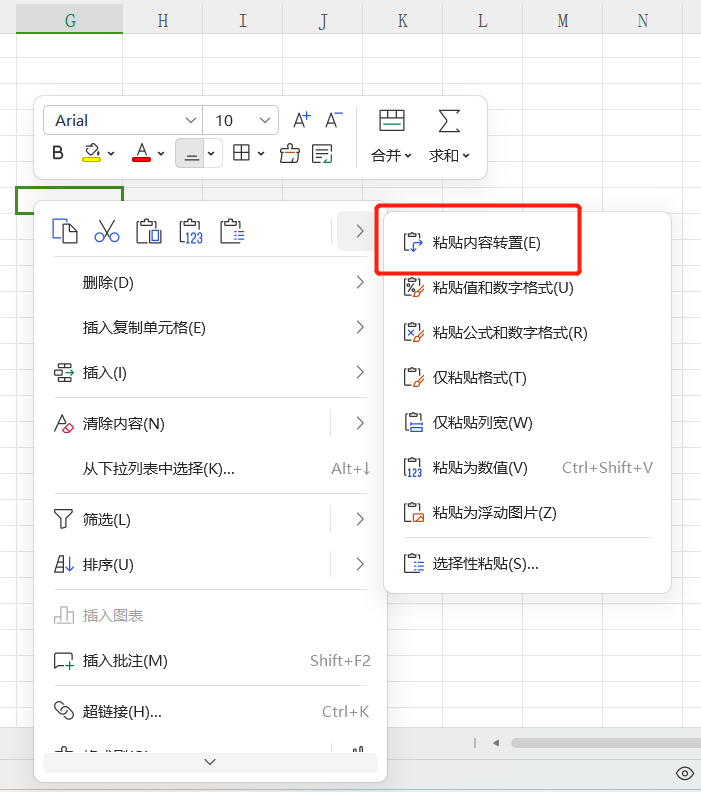Click the scroll left arrow
The height and width of the screenshot is (792, 701).
tap(496, 742)
